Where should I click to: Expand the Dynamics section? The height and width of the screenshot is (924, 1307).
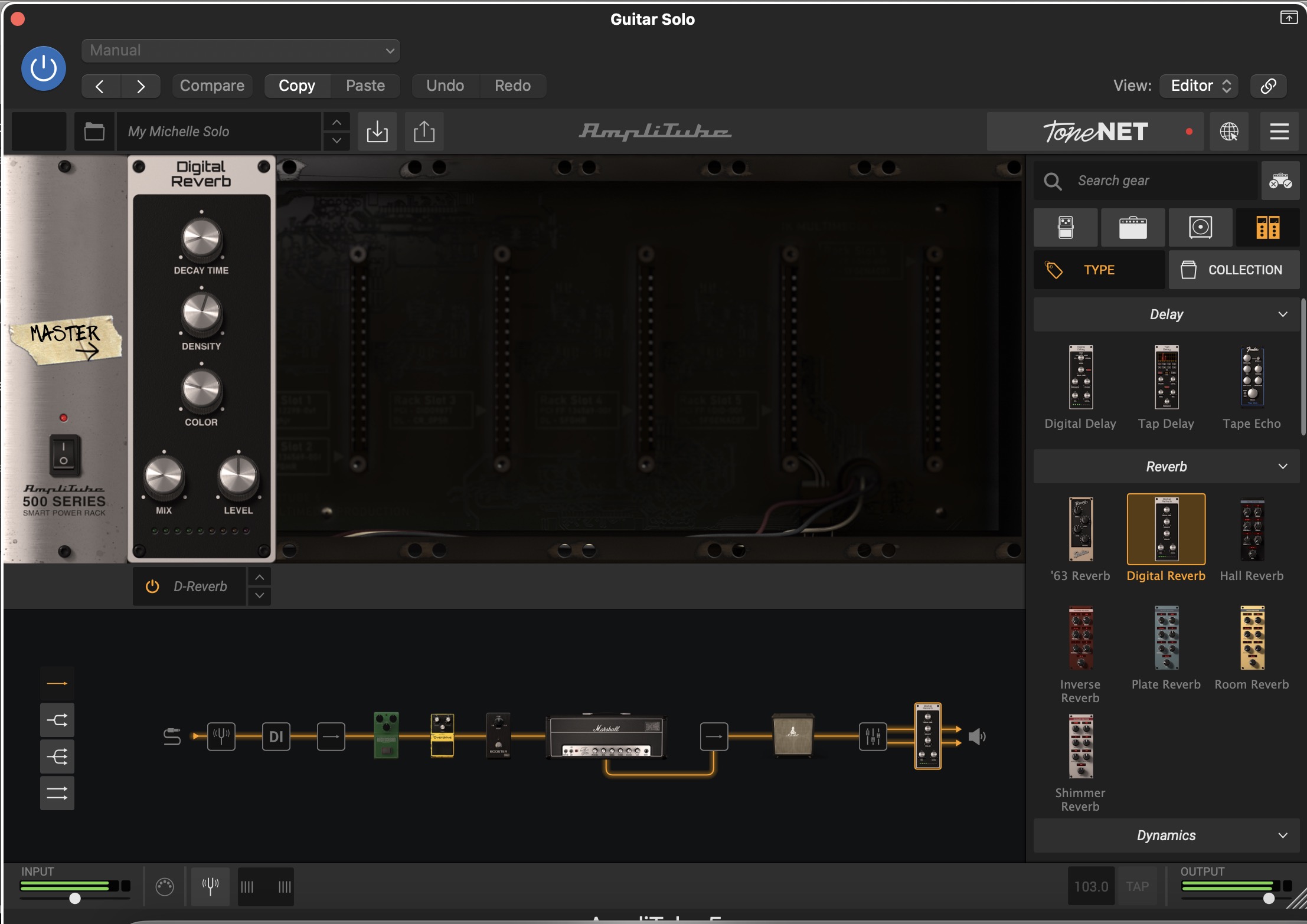(x=1167, y=835)
